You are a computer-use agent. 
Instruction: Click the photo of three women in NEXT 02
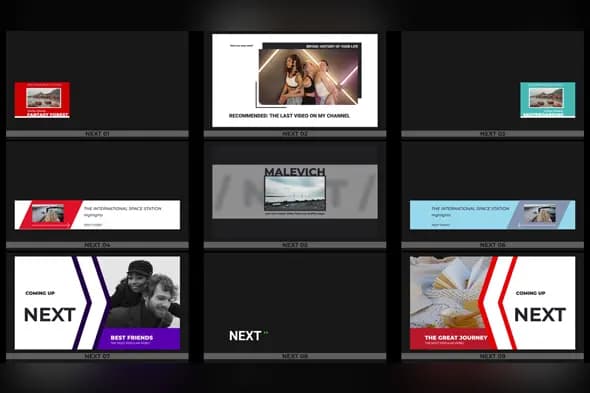point(309,76)
